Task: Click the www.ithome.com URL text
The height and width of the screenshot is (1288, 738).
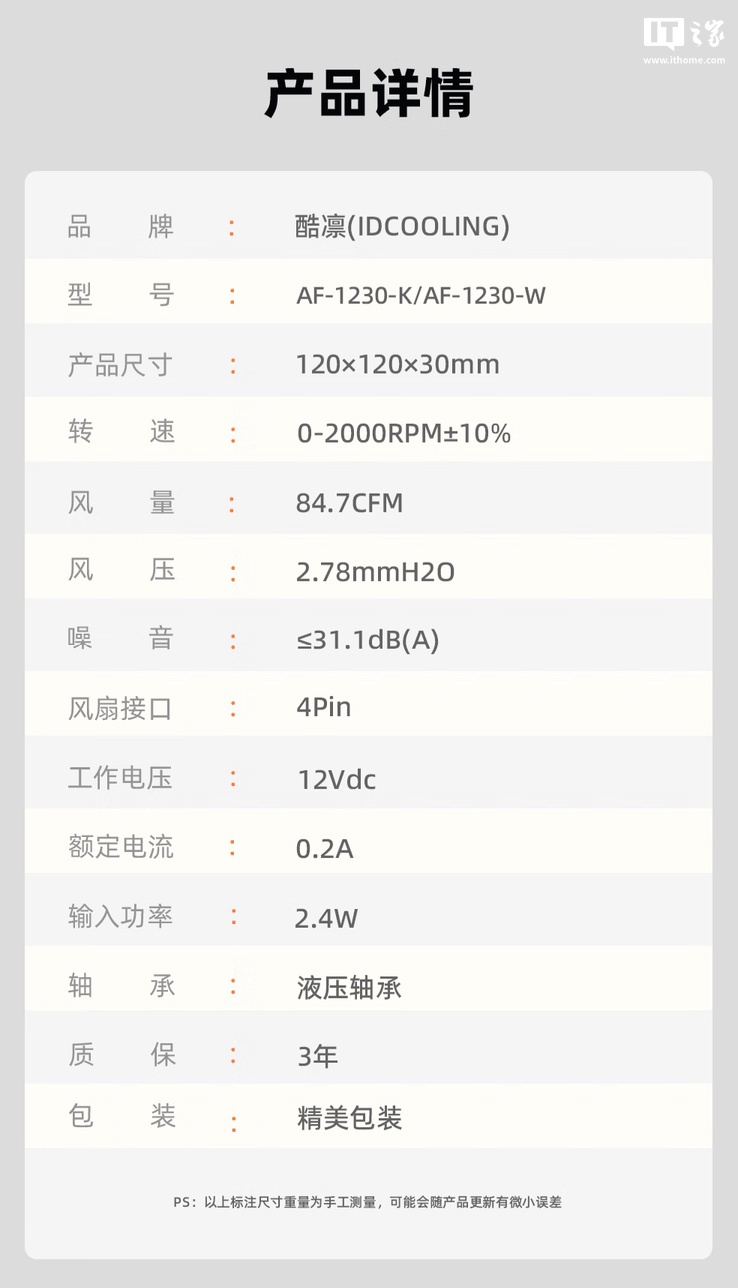Action: tap(684, 60)
